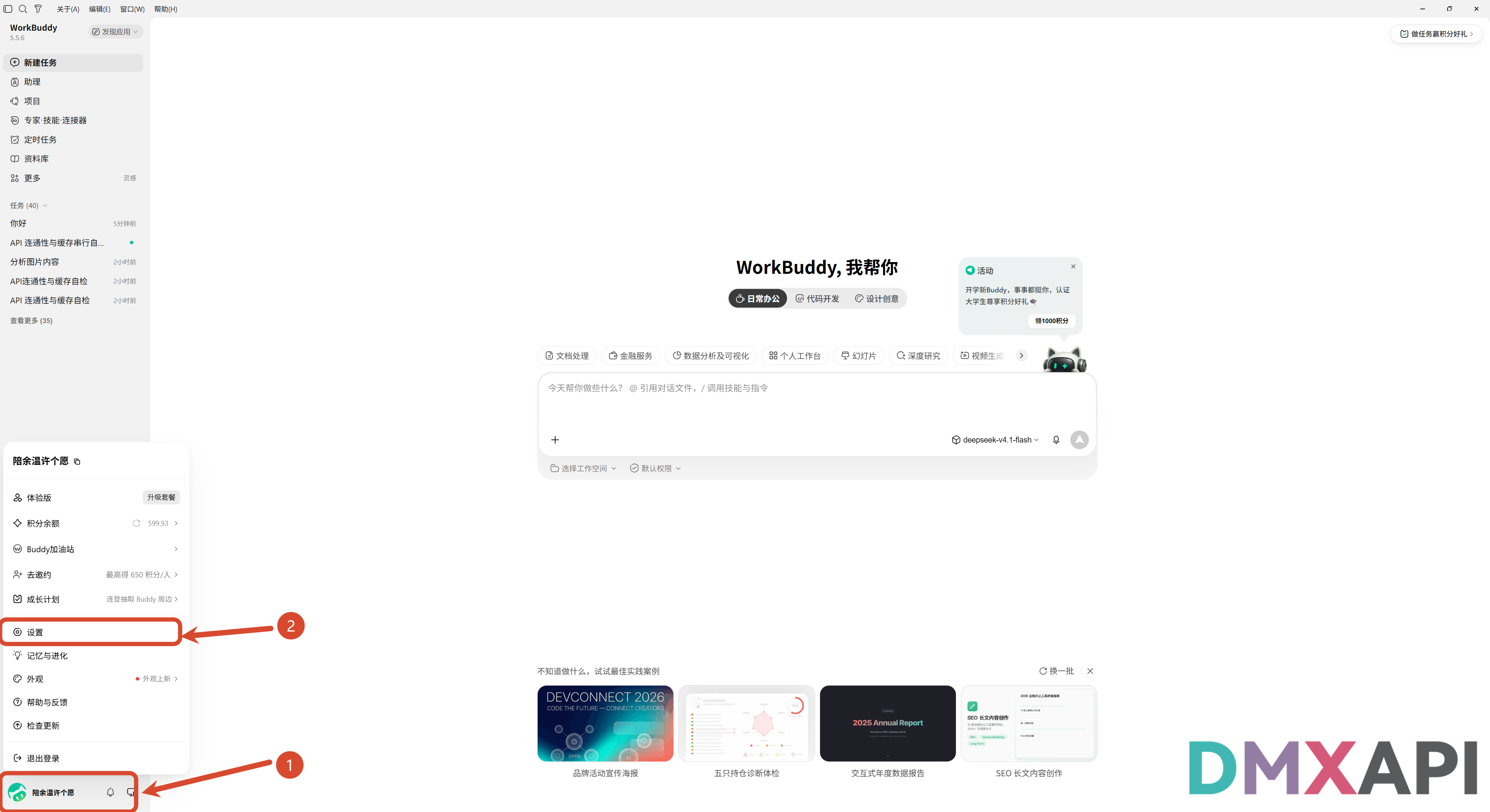Go to 助理 in the sidebar
1490x812 pixels.
(73, 82)
